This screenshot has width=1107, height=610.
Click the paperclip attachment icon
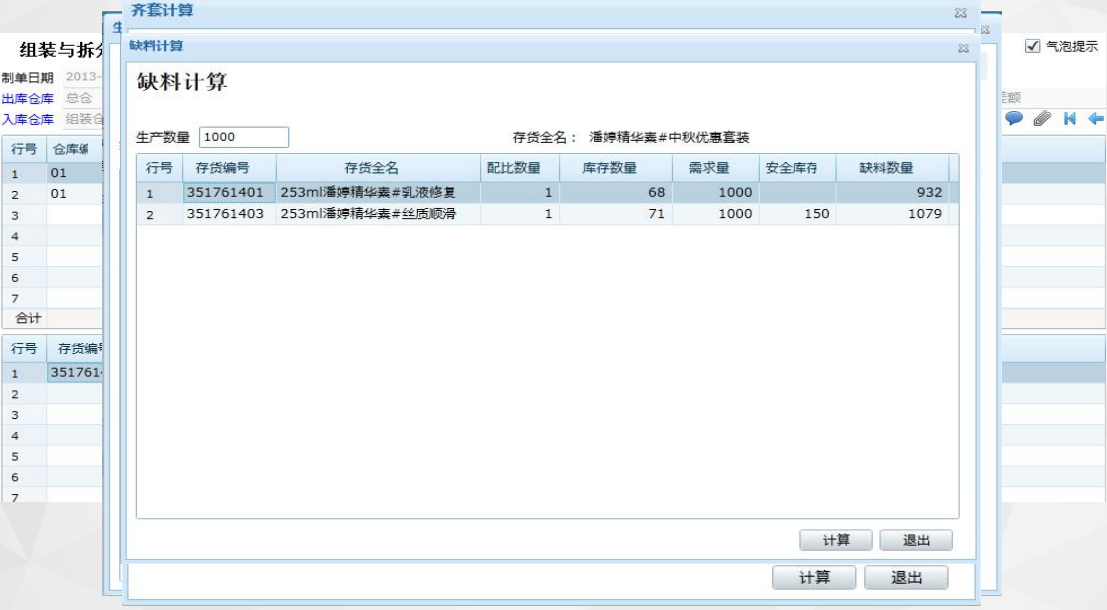point(1042,118)
